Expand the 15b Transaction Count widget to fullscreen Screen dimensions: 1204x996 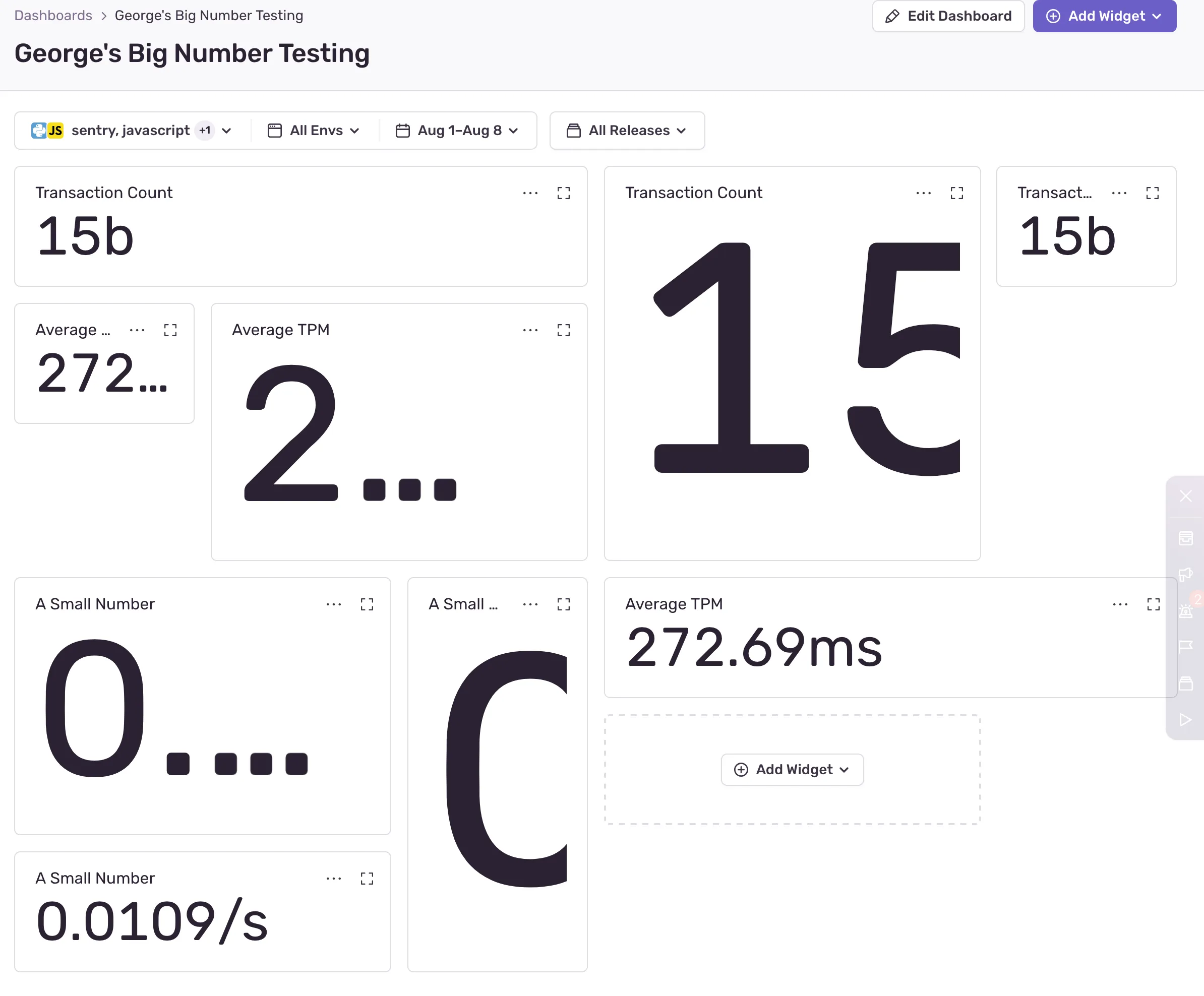(x=564, y=193)
